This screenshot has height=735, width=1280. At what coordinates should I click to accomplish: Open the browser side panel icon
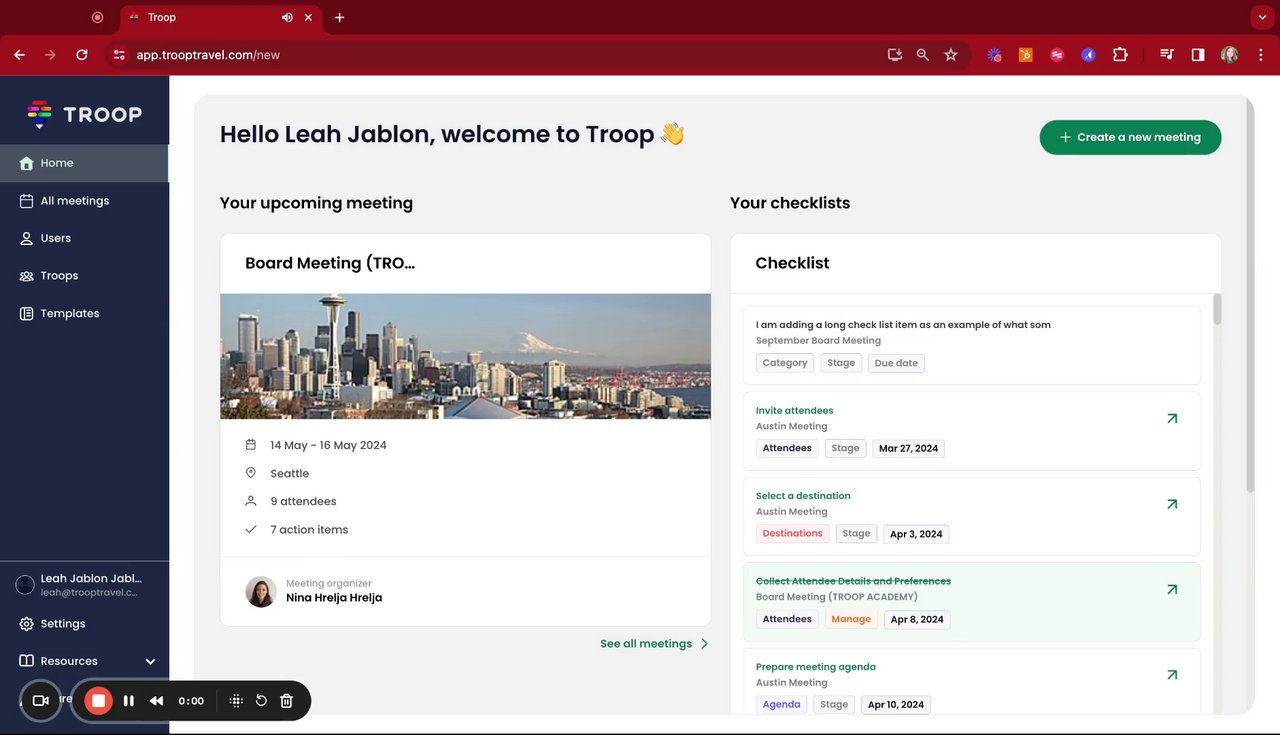pos(1198,55)
